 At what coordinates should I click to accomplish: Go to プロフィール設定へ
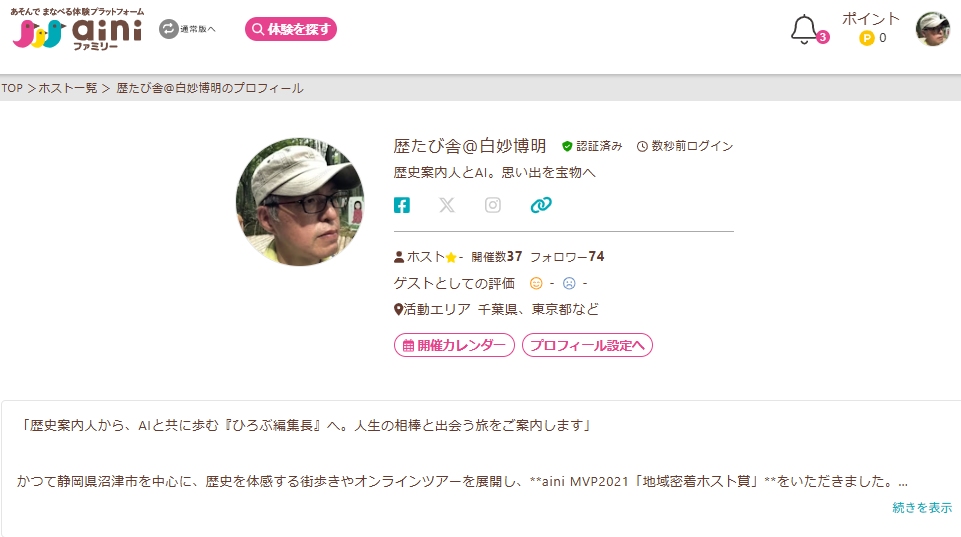[587, 345]
